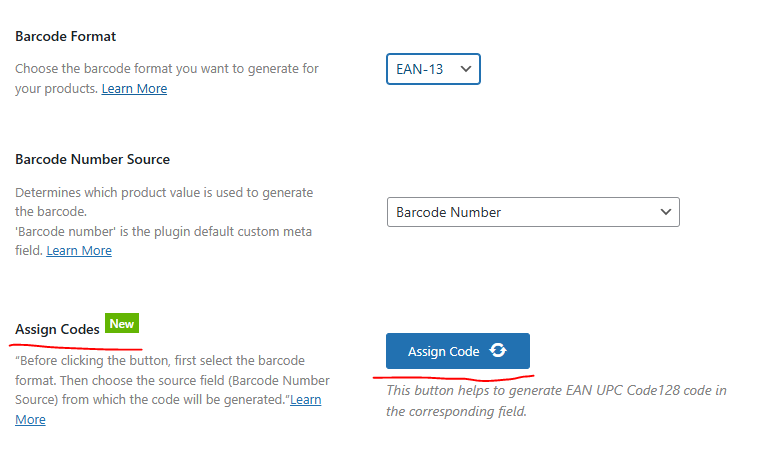Screen dimensions: 759x461
Task: Select the Assign Codes heading
Action: coord(57,329)
